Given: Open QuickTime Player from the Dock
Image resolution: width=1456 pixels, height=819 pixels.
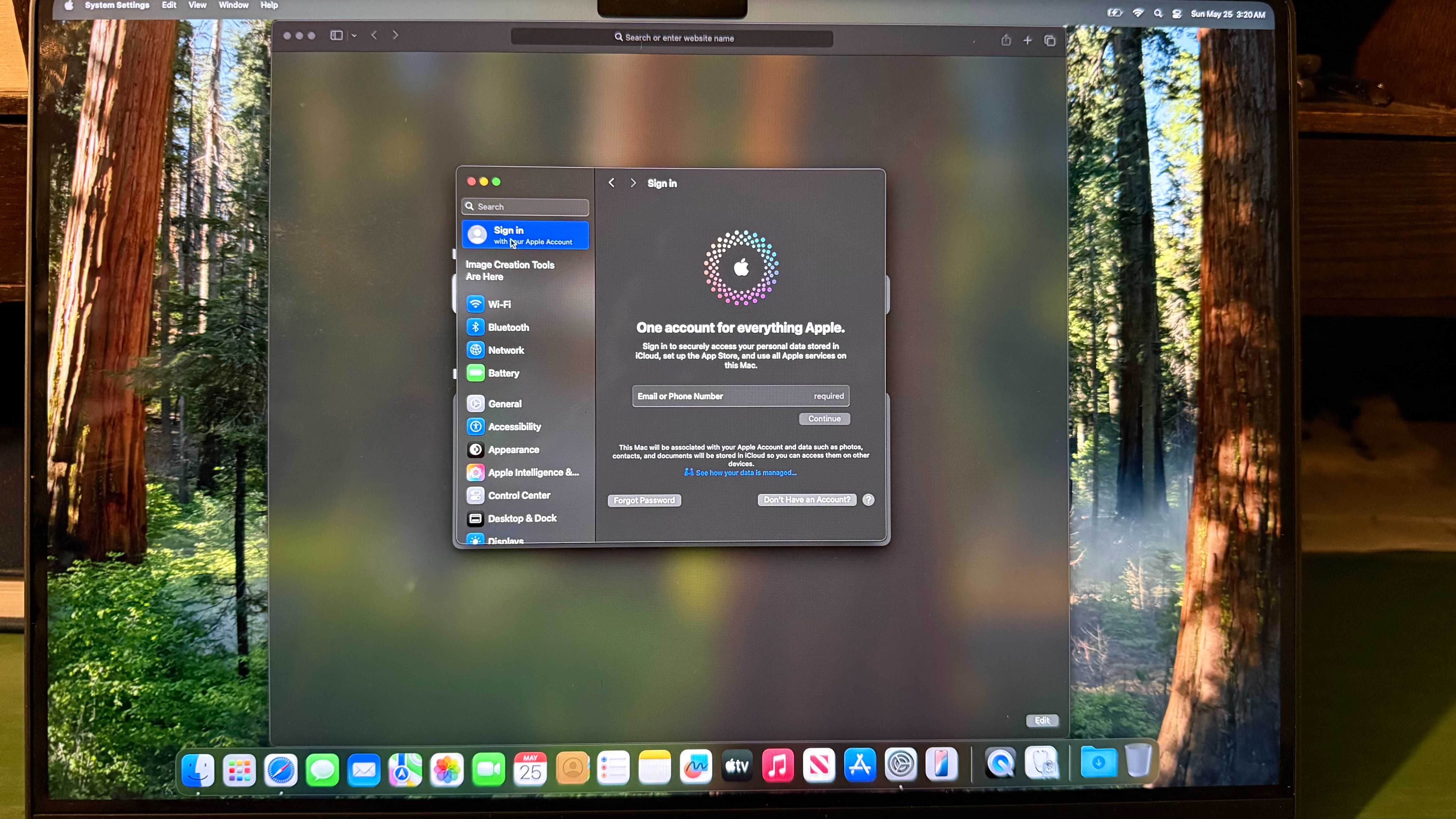Looking at the screenshot, I should coord(1000,762).
